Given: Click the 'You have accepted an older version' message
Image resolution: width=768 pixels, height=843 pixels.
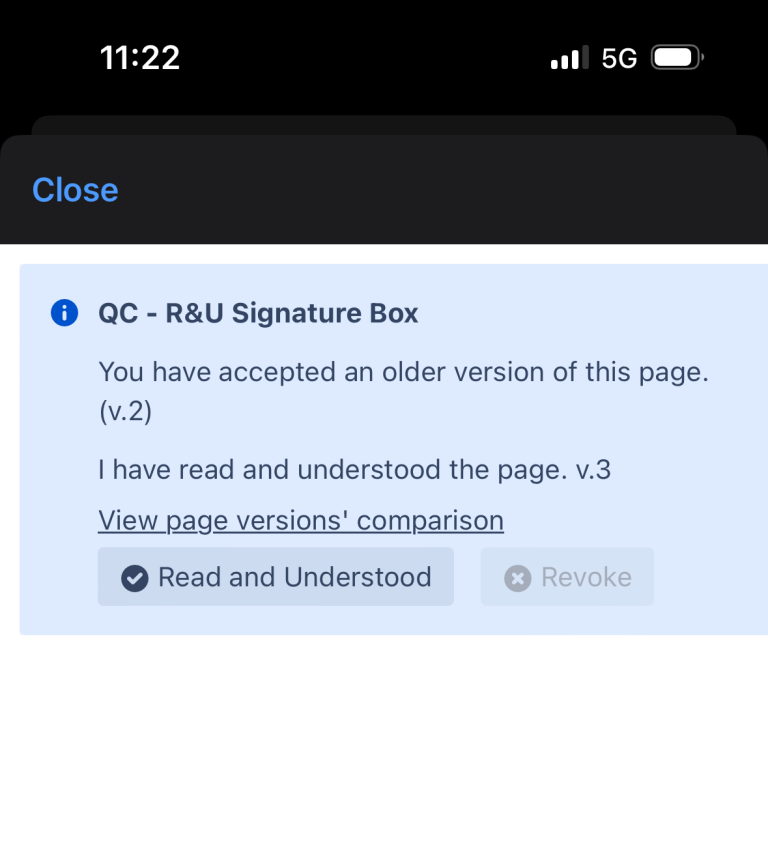Looking at the screenshot, I should tap(404, 372).
